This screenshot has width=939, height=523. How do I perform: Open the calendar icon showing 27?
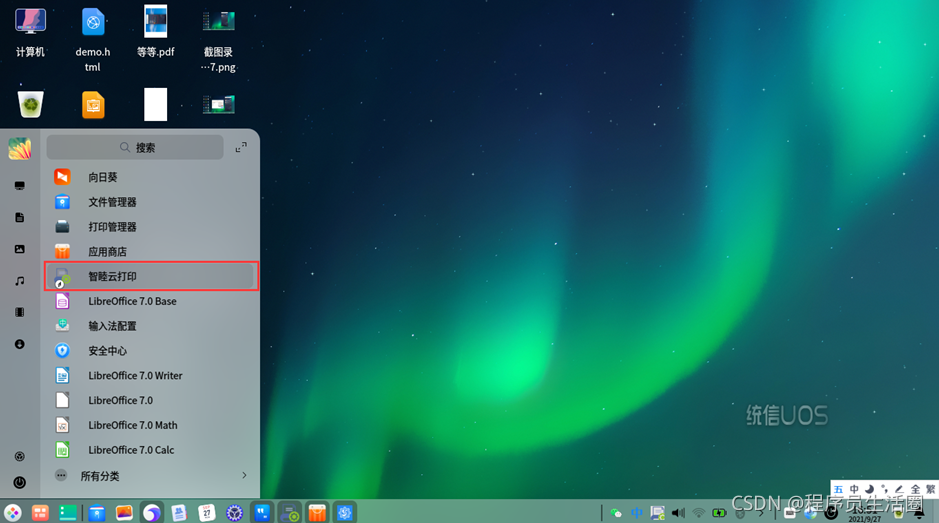[207, 513]
